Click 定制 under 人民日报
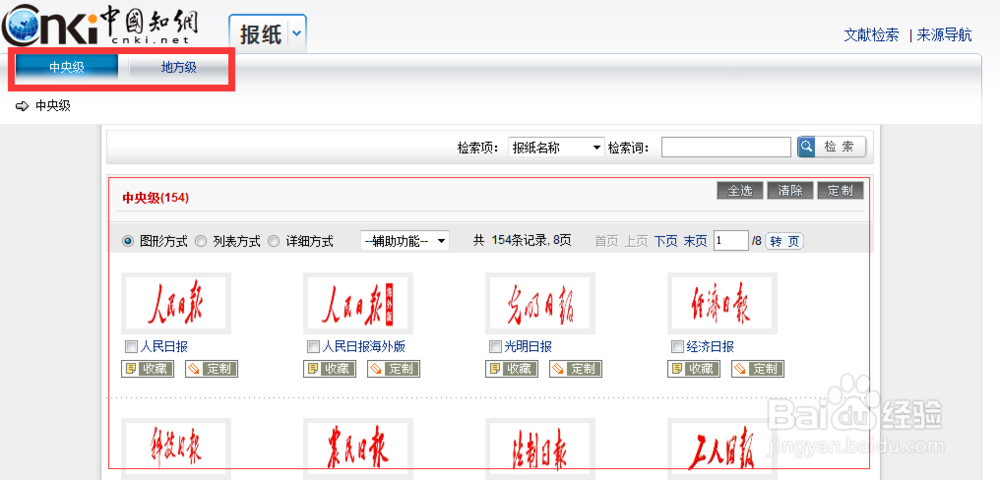1000x480 pixels. click(x=212, y=368)
